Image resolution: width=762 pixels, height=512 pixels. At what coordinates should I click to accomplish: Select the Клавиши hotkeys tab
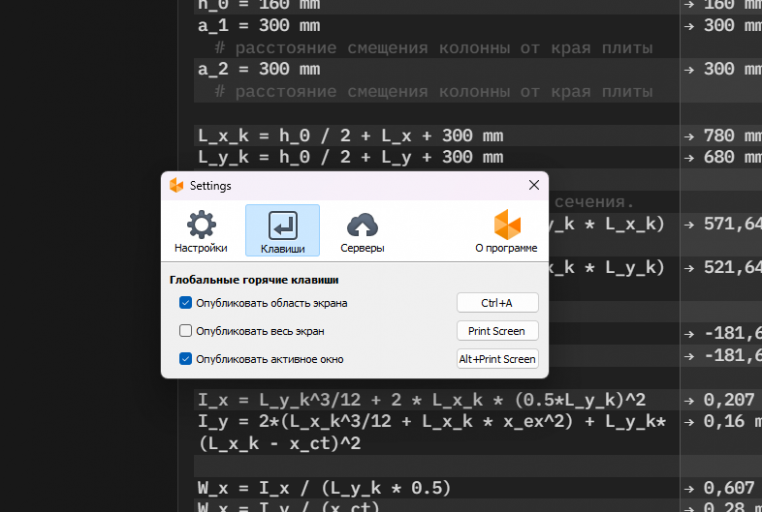click(282, 231)
